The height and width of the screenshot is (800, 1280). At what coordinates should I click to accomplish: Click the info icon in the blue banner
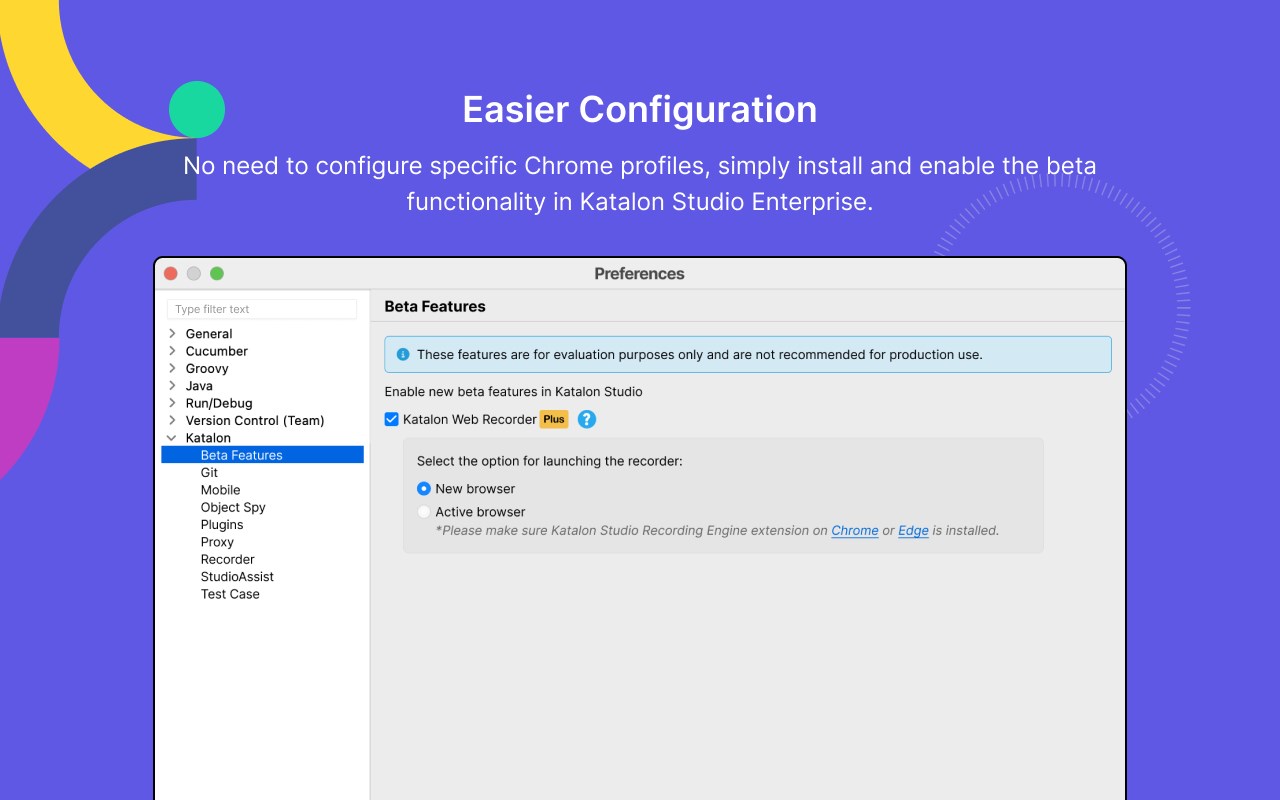[x=403, y=354]
